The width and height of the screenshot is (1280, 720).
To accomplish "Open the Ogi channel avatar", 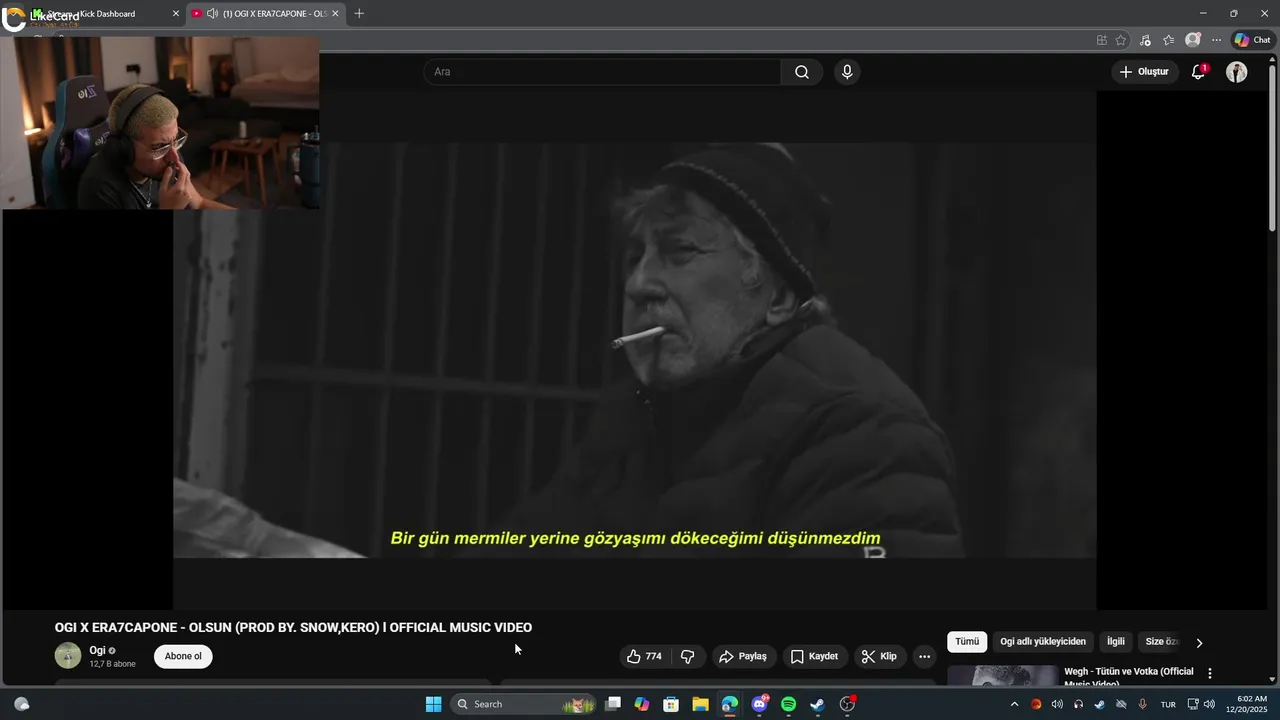I will [x=68, y=656].
